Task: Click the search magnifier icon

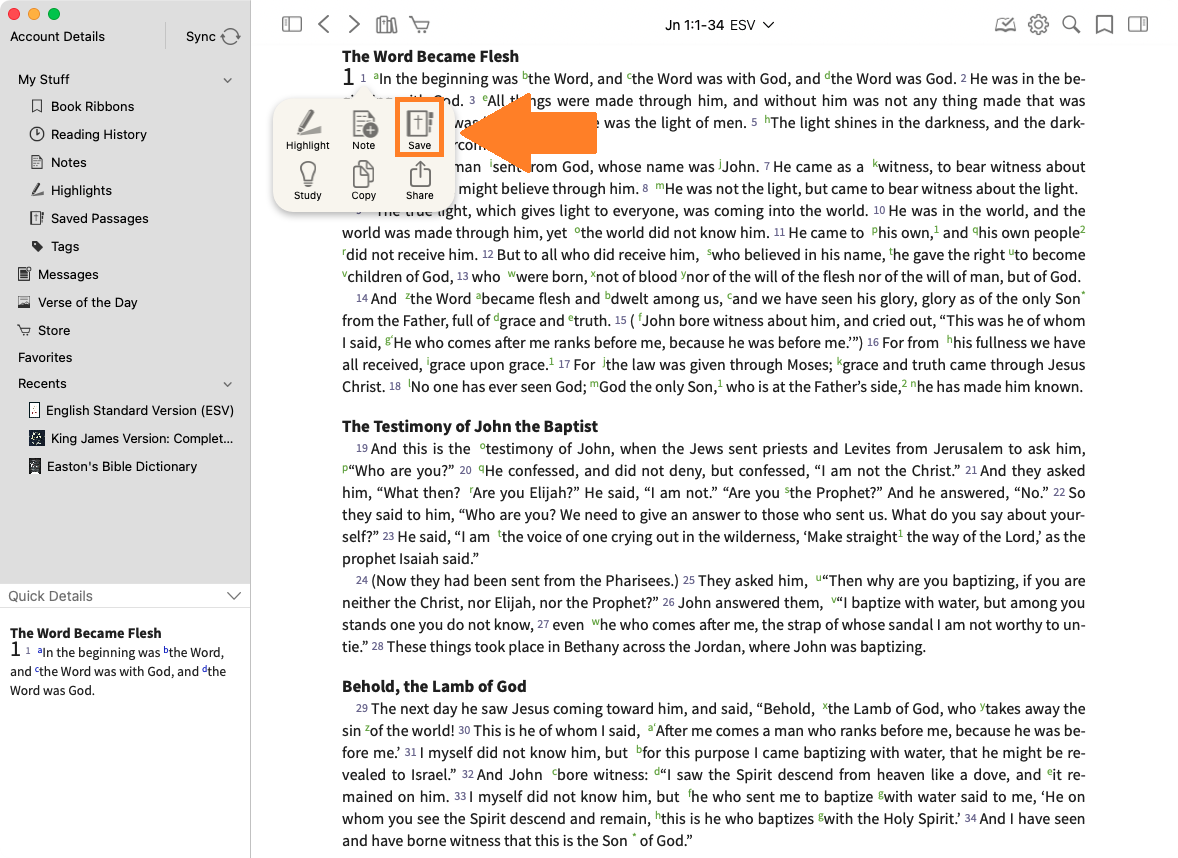Action: click(x=1071, y=25)
